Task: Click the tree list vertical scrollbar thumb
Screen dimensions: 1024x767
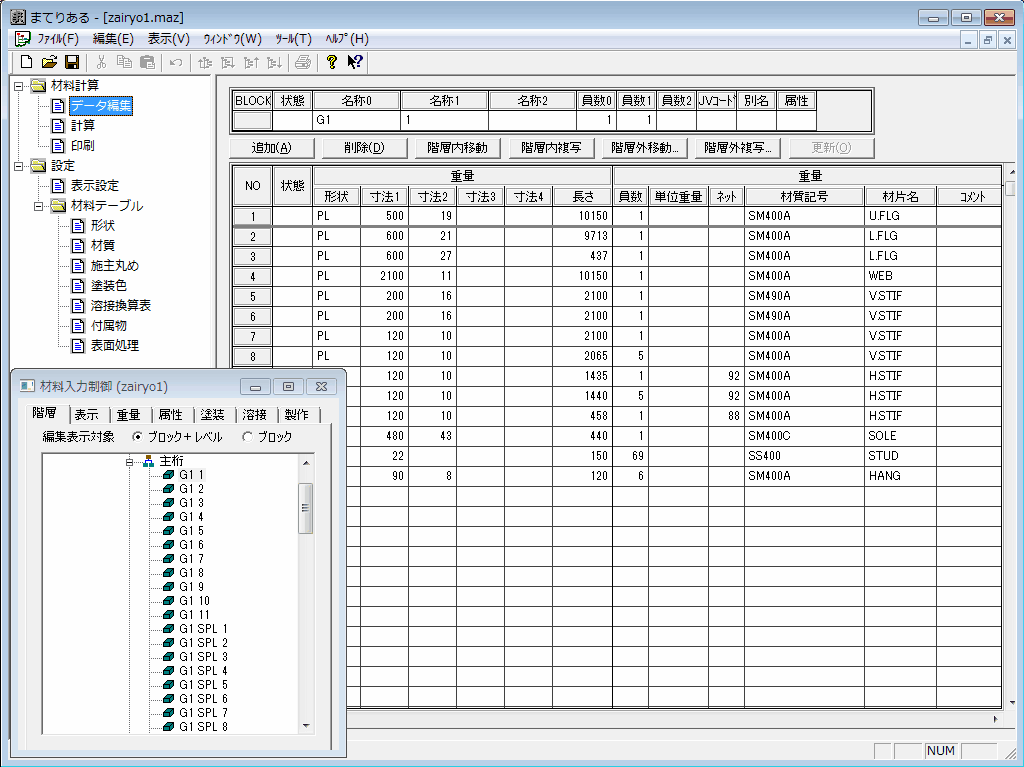Action: (x=307, y=507)
